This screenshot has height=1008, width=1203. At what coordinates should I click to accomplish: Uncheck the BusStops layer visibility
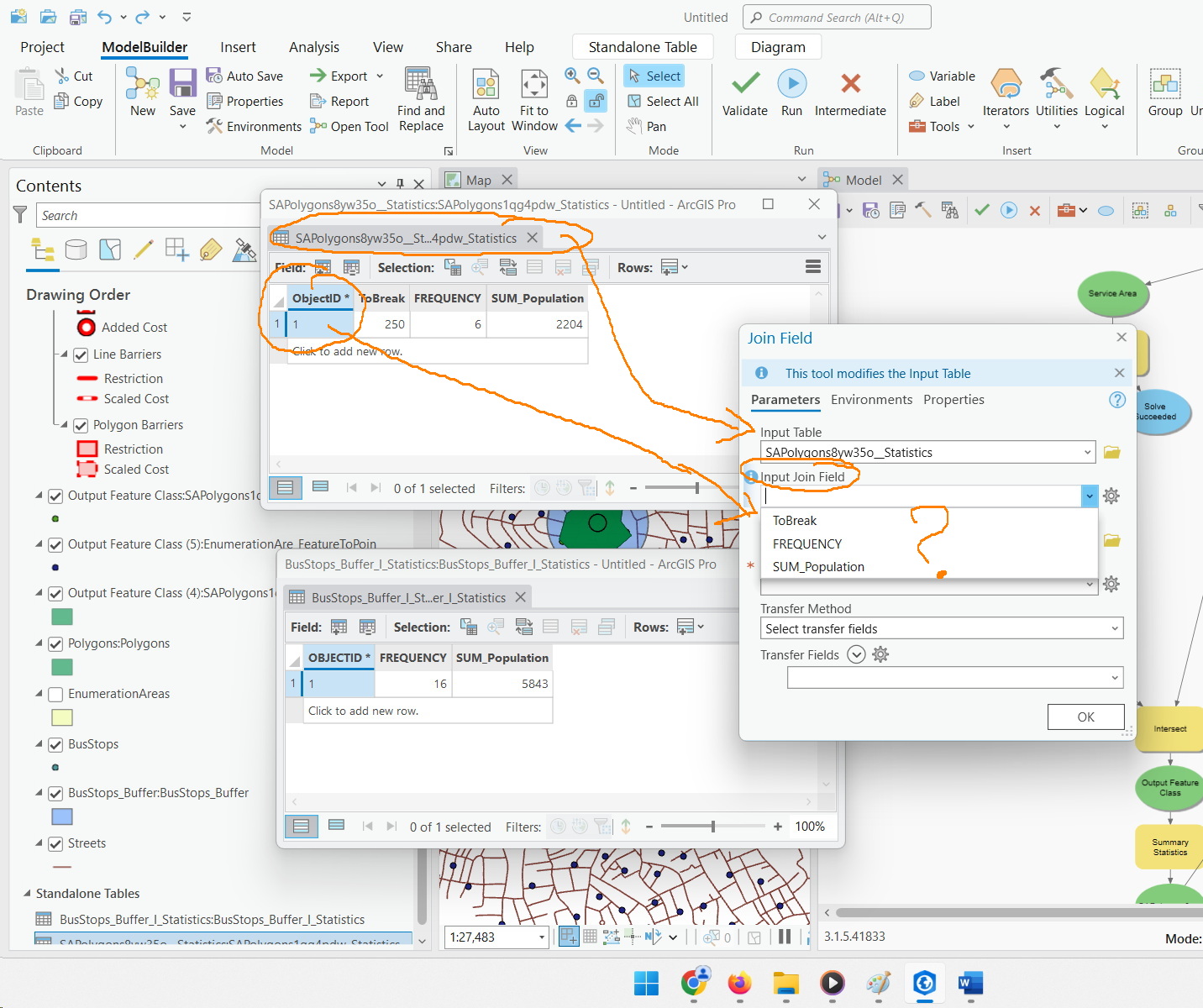pos(55,744)
